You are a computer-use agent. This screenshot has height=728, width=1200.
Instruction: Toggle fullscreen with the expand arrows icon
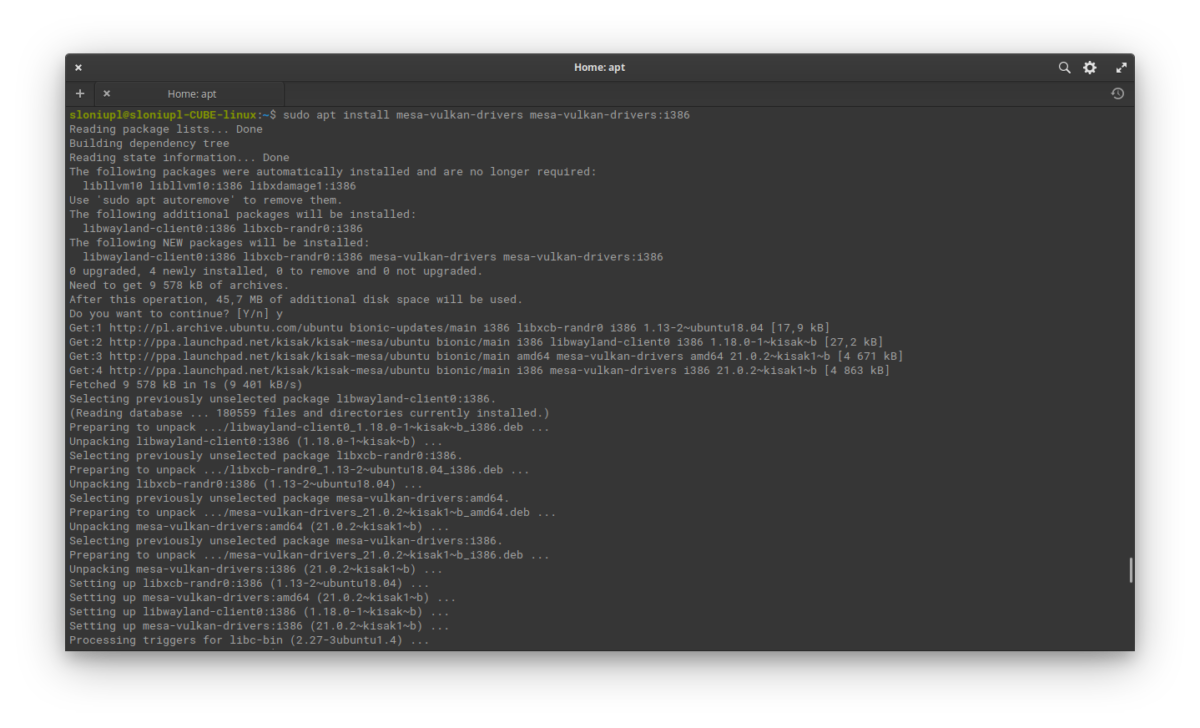[x=1121, y=68]
